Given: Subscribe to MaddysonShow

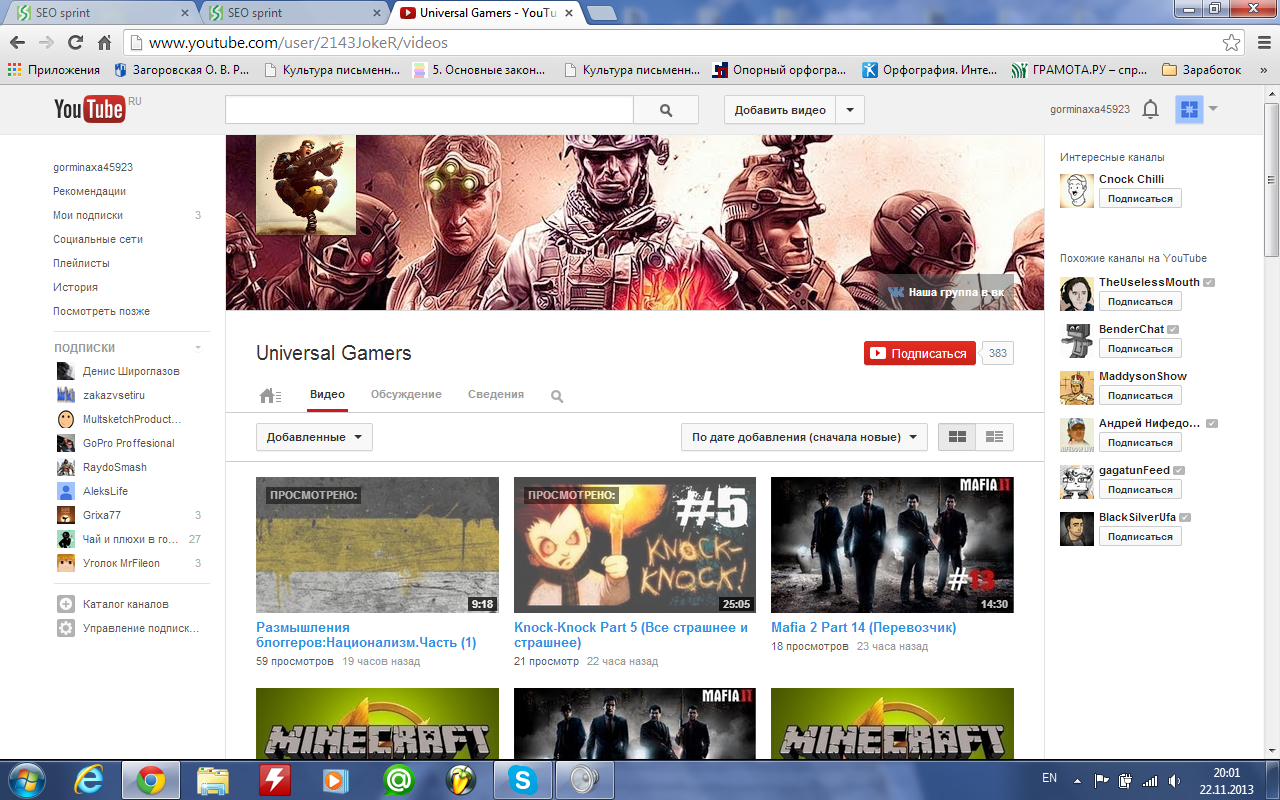Looking at the screenshot, I should [x=1140, y=395].
